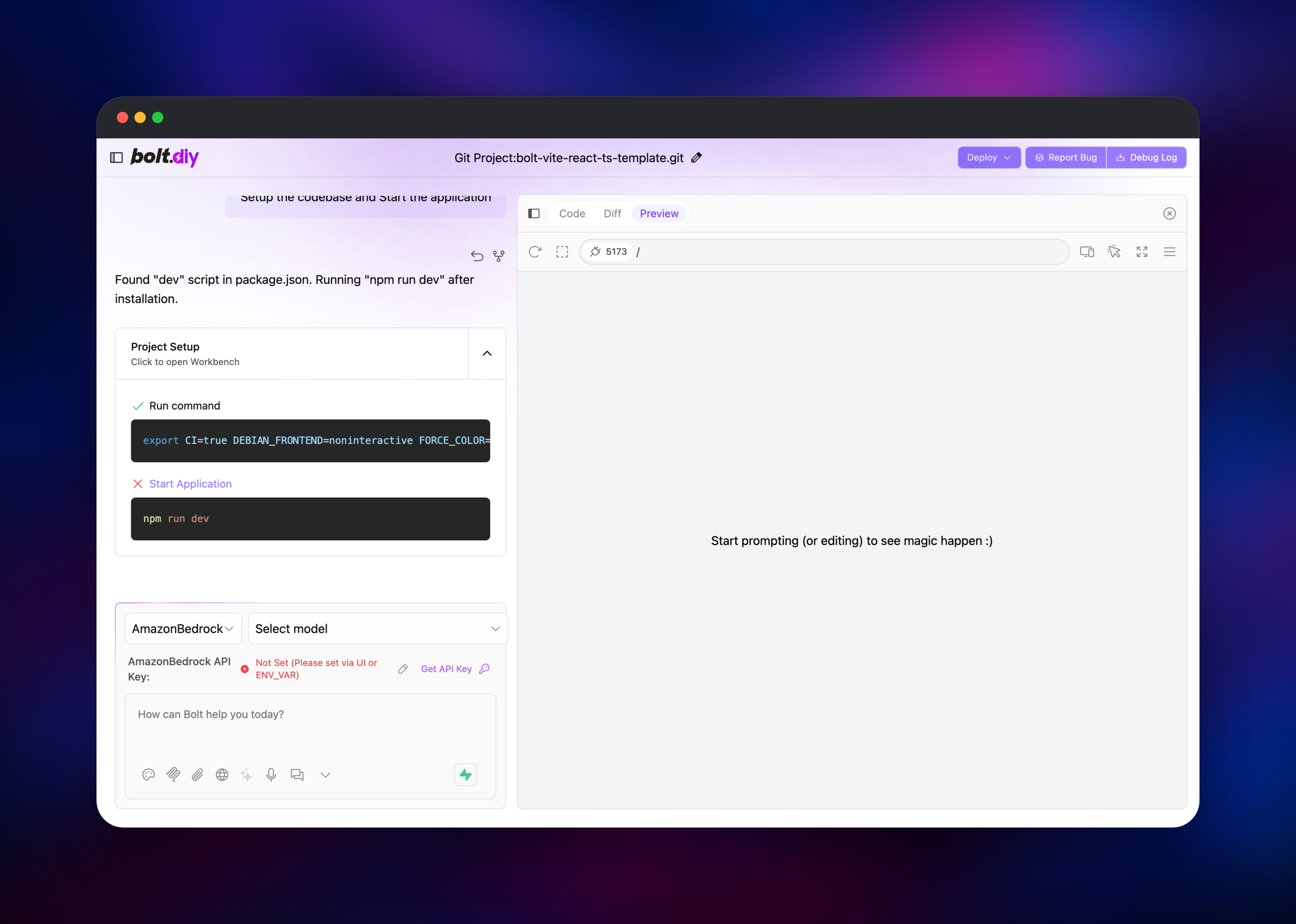Select the Preview tab
Screen dimensions: 1296x924
(659, 213)
